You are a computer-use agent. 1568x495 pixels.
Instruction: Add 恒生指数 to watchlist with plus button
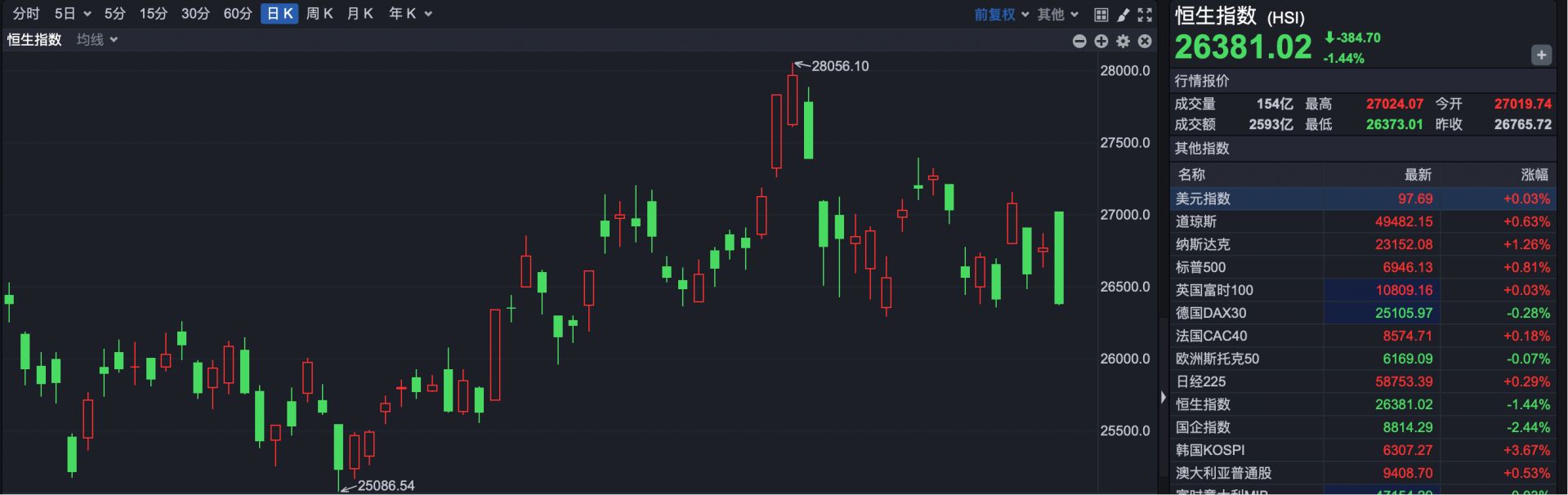1541,55
